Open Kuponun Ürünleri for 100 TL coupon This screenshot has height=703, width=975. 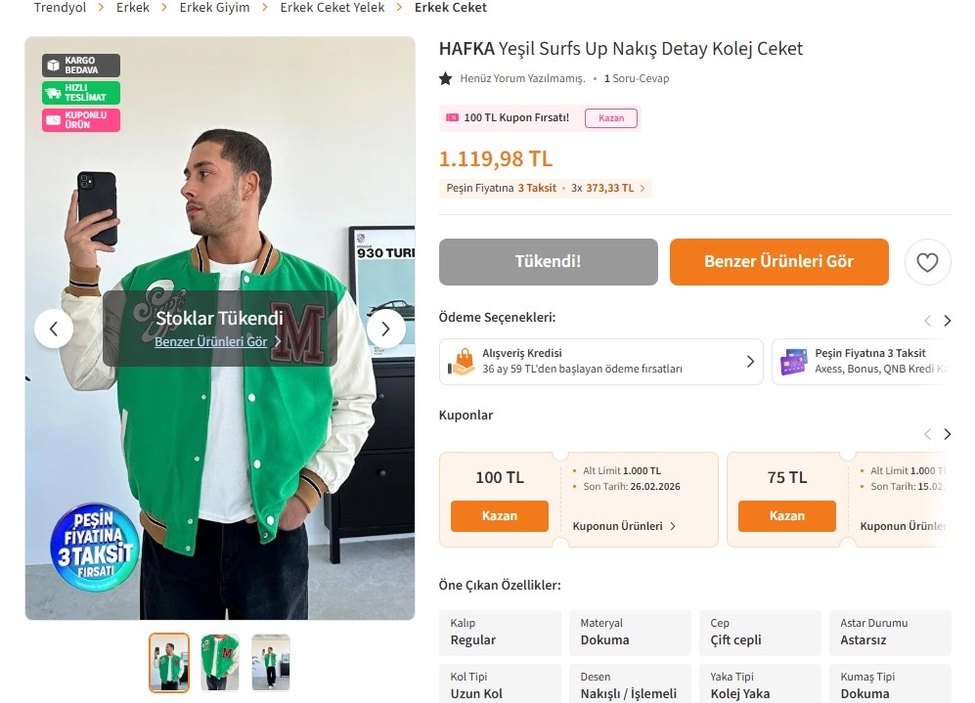624,526
